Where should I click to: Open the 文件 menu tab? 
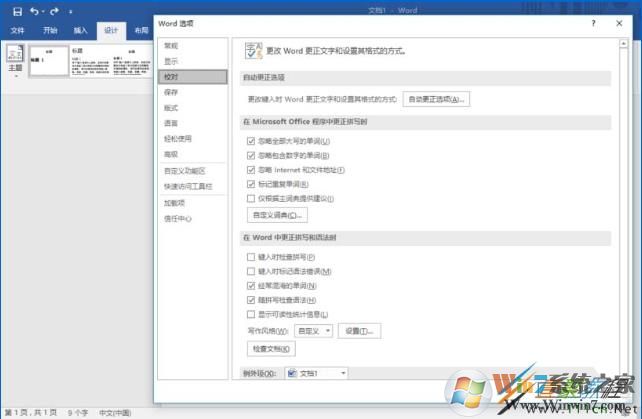tap(17, 31)
